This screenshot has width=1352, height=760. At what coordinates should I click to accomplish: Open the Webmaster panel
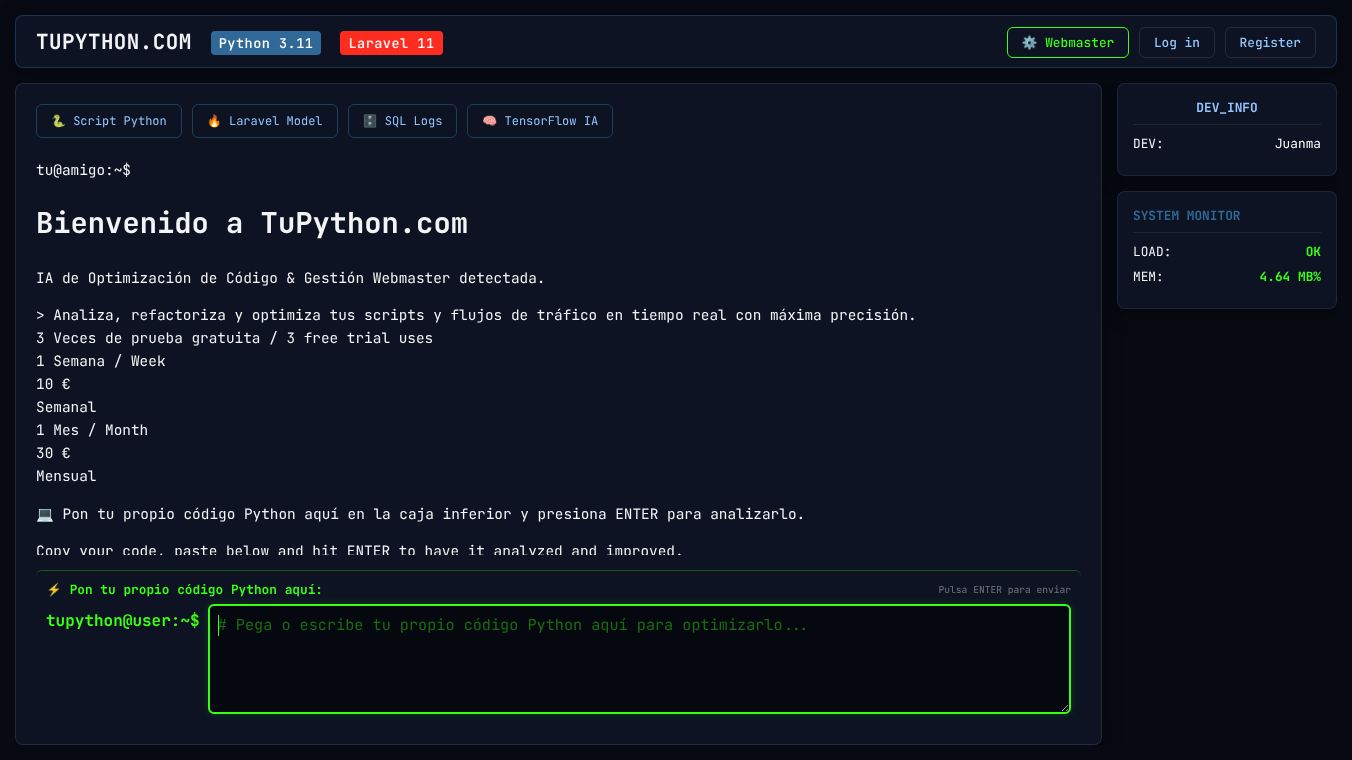(x=1068, y=43)
